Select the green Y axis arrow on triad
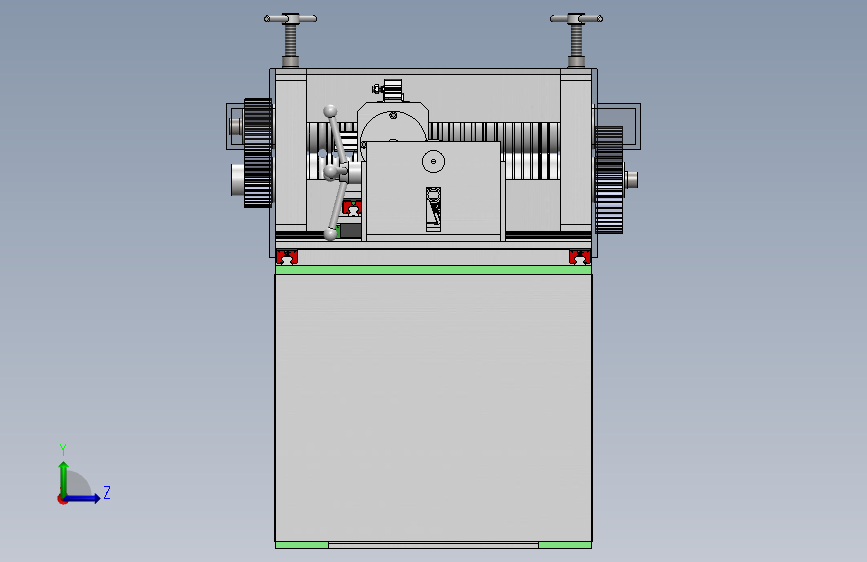Image resolution: width=867 pixels, height=562 pixels. coord(63,478)
